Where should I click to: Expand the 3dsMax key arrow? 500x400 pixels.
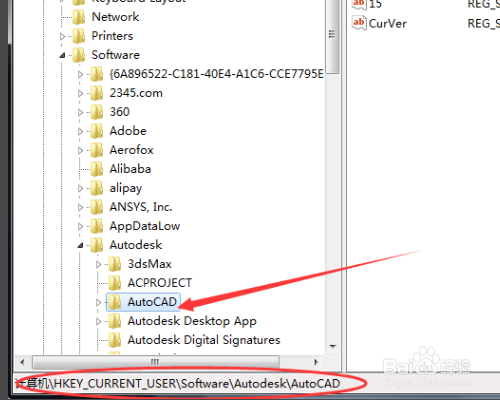click(x=98, y=264)
